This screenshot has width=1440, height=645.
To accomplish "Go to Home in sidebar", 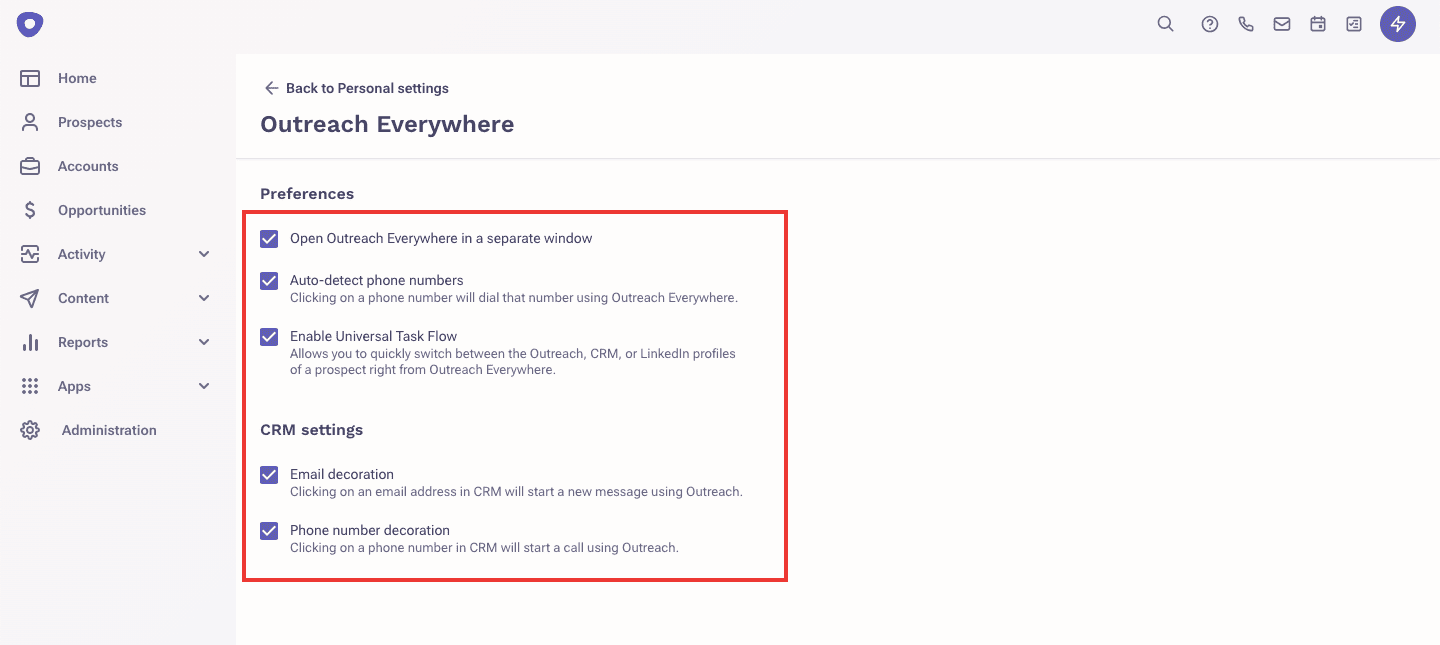I will [x=77, y=78].
